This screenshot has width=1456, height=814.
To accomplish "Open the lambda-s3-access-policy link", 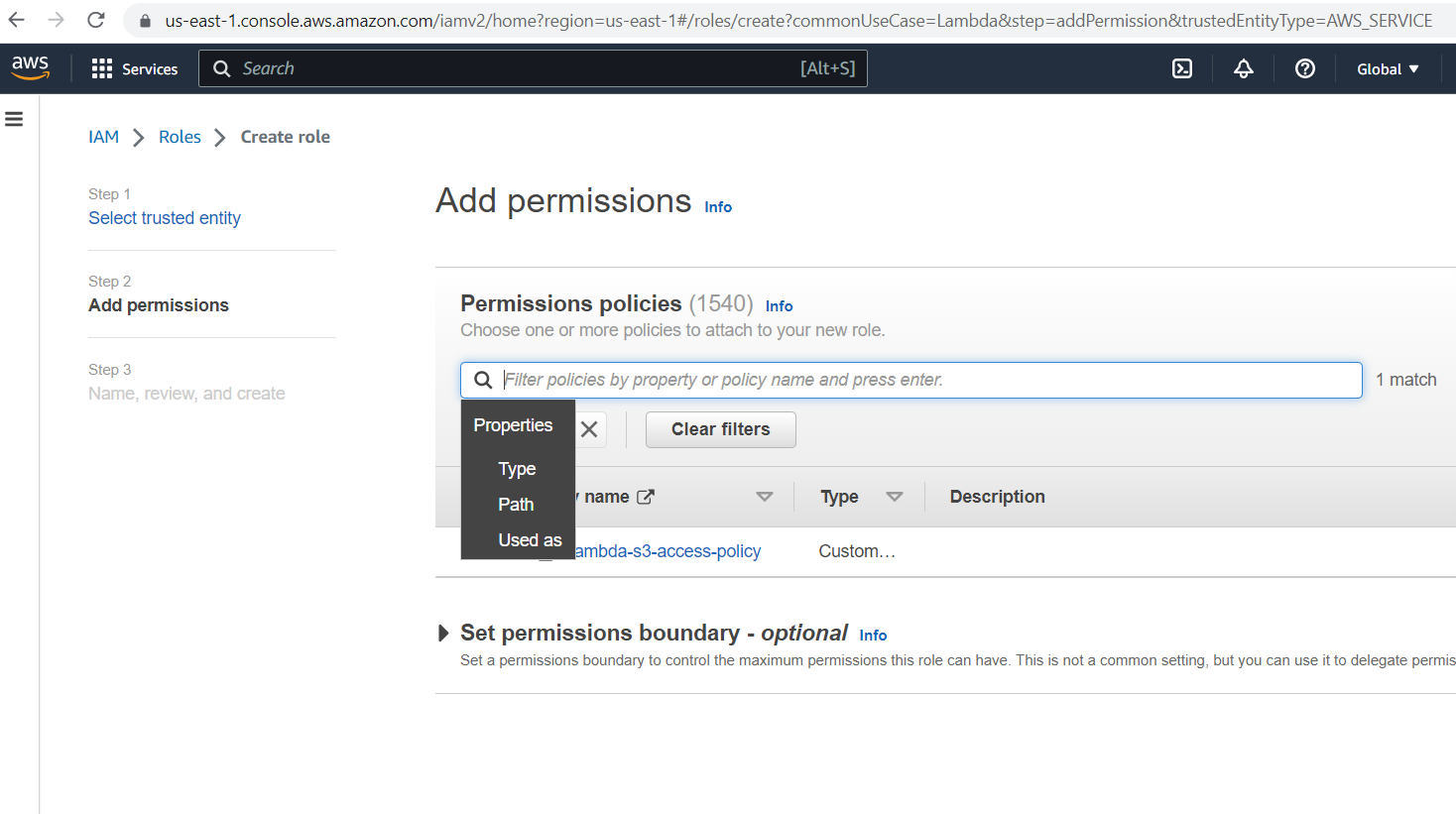I will [667, 551].
